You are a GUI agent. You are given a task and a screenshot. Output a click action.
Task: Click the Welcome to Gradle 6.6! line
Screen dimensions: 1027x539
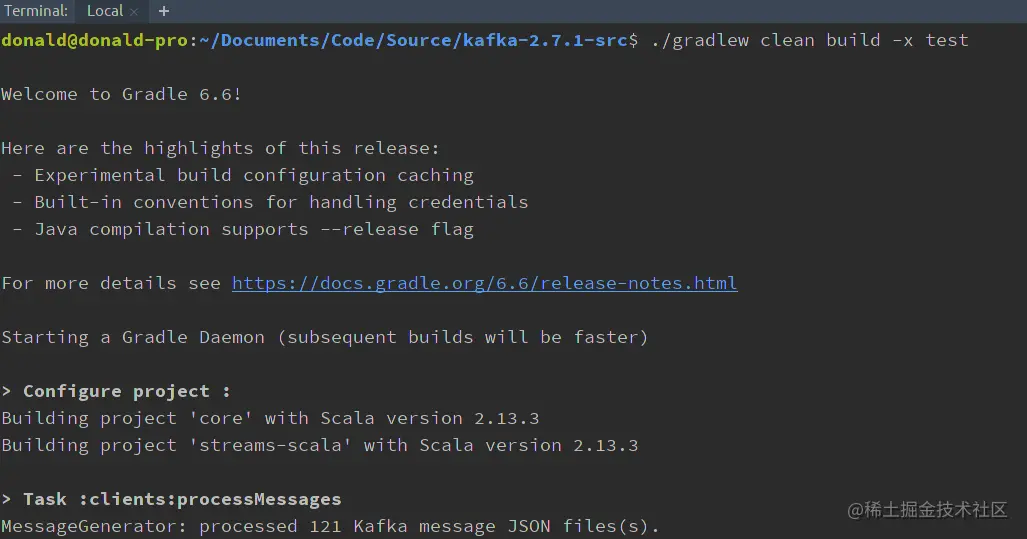click(x=122, y=94)
